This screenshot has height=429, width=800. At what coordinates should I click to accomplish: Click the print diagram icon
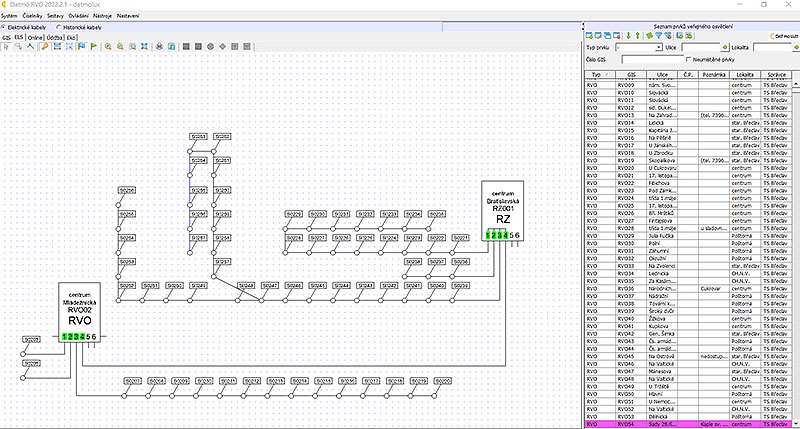159,46
